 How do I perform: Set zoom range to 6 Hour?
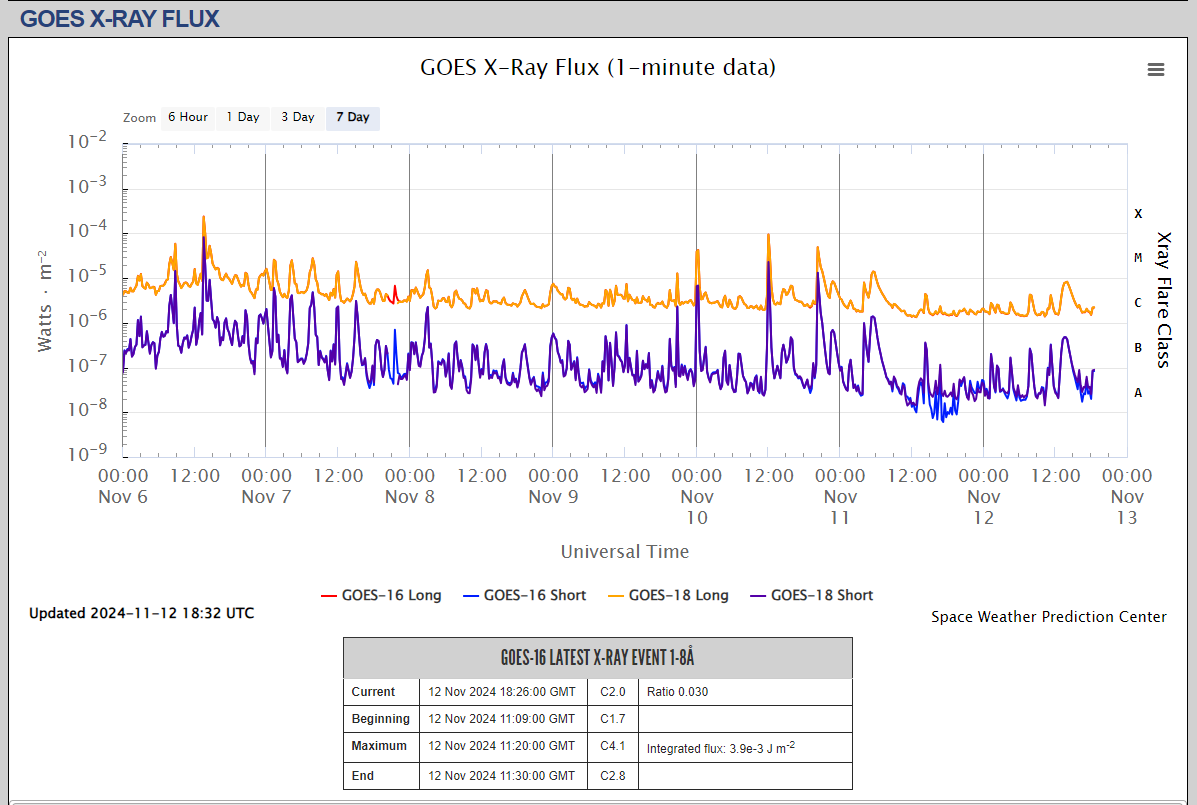click(187, 118)
